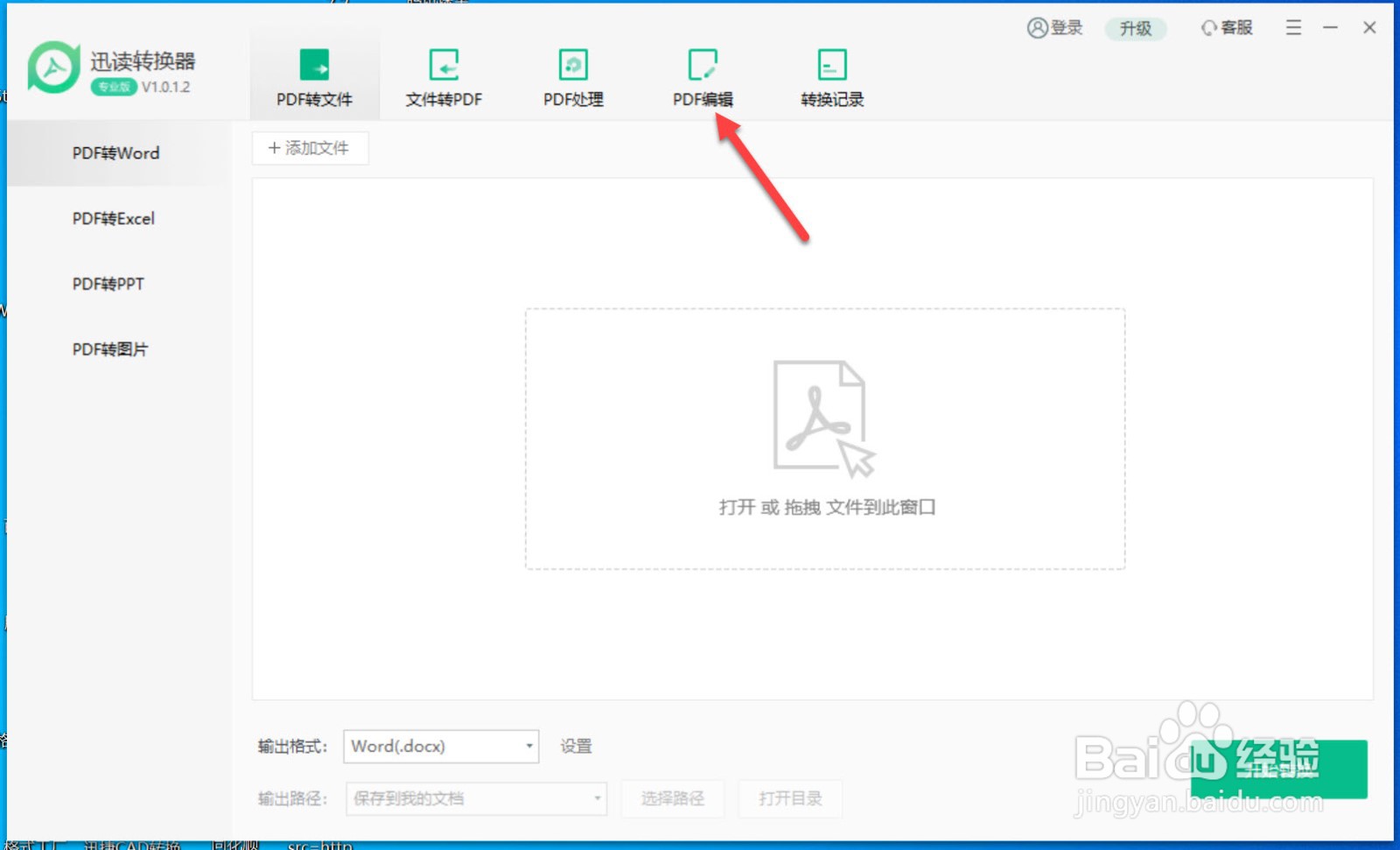Close the 迅读转换器 window
This screenshot has height=850, width=1400.
(x=1369, y=28)
